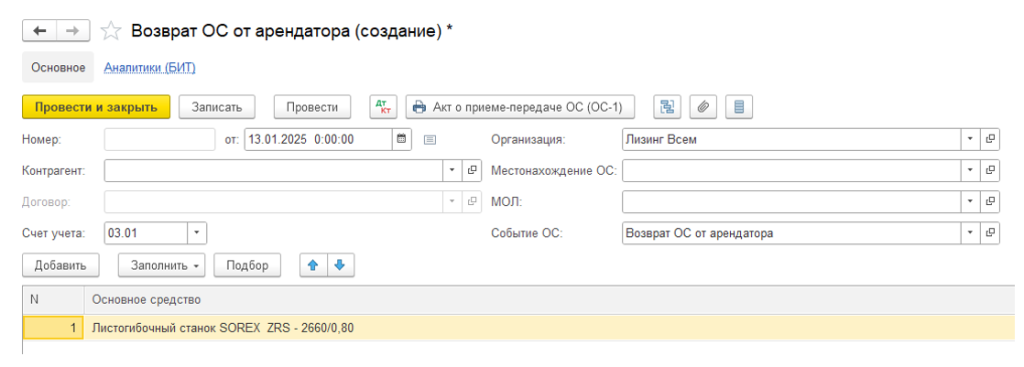Viewport: 1024px width, 367px height.
Task: Open the Заполнить dropdown menu
Action: 161,266
